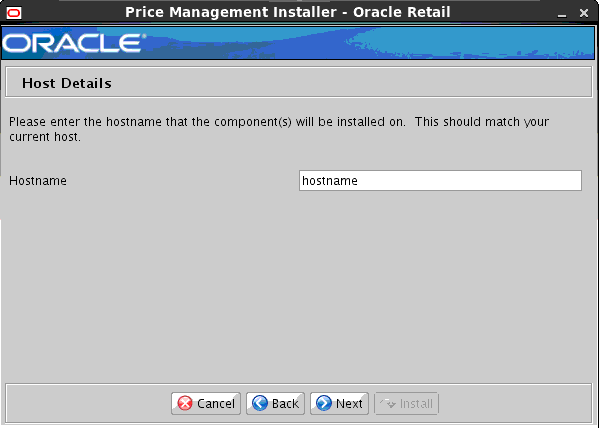Select the Host Details heading text

tap(67, 83)
